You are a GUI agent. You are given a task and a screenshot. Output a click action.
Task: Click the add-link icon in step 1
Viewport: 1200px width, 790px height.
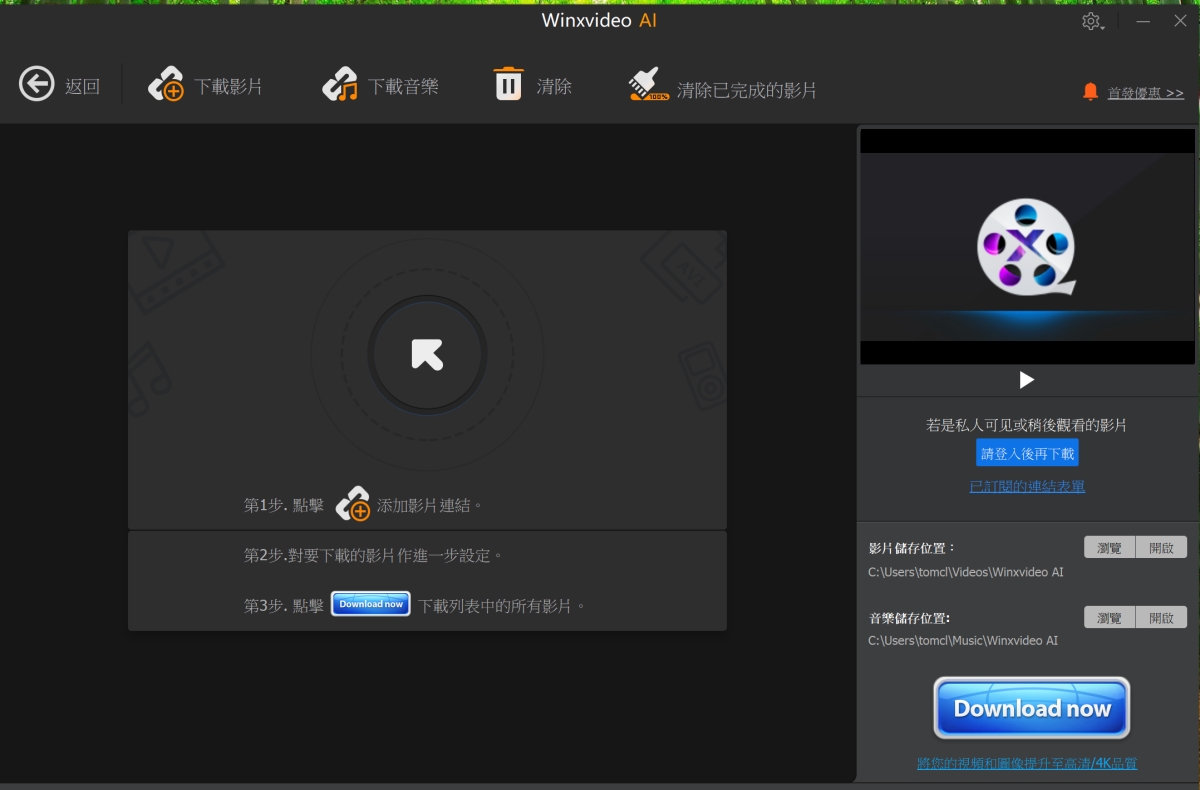(x=352, y=504)
